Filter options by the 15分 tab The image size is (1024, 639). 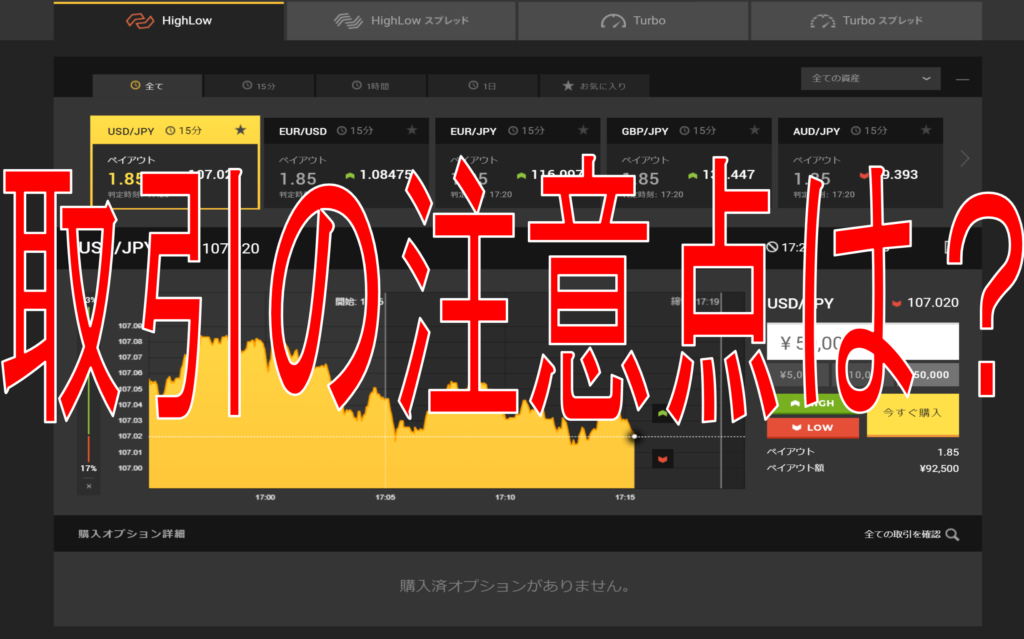pos(259,86)
